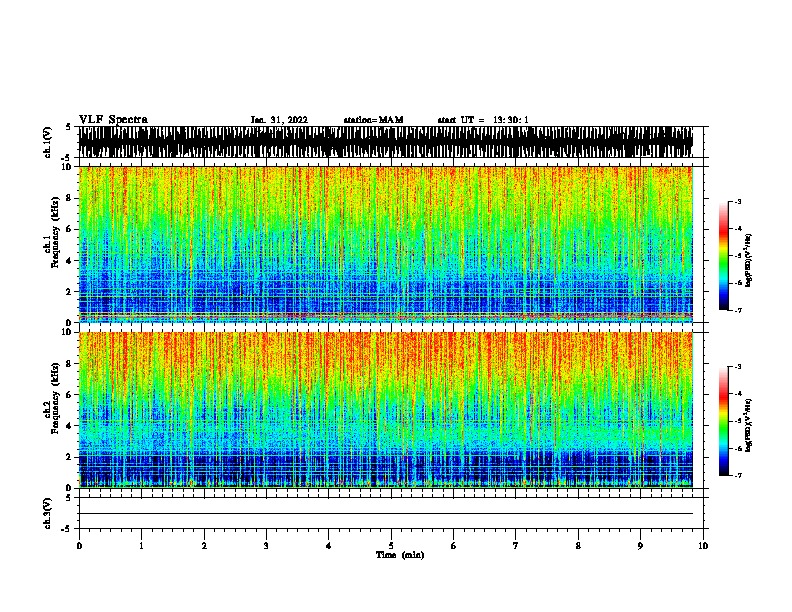
Task: Click the time axis "10" tick label
Action: pyautogui.click(x=703, y=546)
